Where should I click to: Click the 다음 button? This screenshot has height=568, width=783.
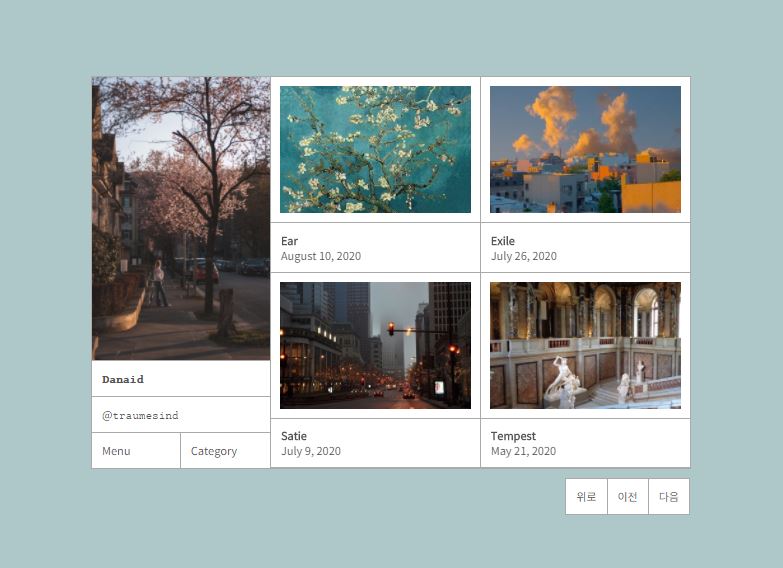pyautogui.click(x=669, y=497)
